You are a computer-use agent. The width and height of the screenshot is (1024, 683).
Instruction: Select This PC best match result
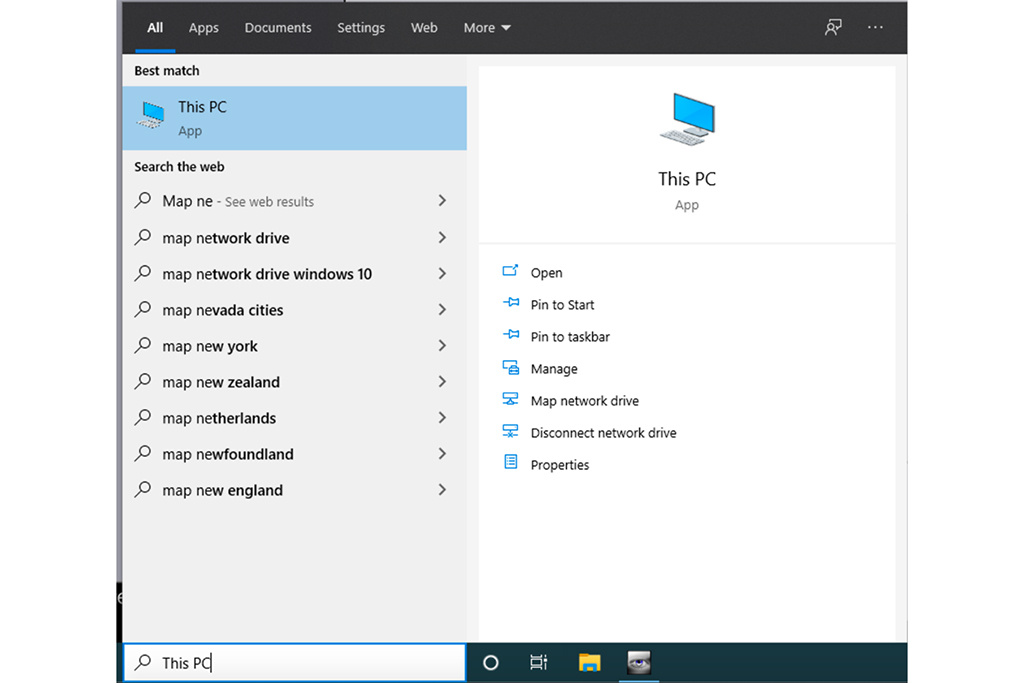(x=294, y=118)
